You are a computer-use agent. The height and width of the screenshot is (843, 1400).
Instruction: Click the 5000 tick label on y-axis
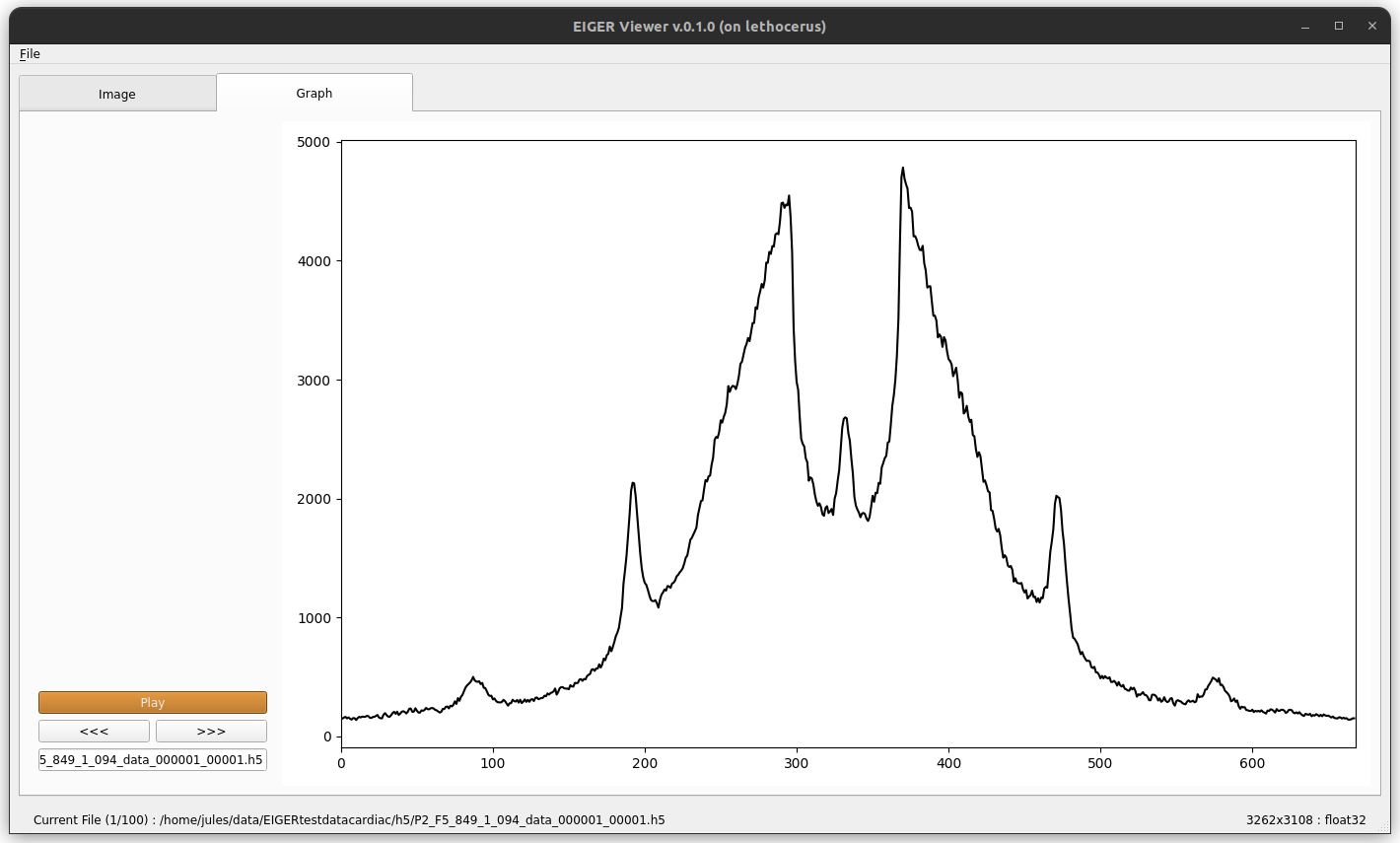(314, 142)
